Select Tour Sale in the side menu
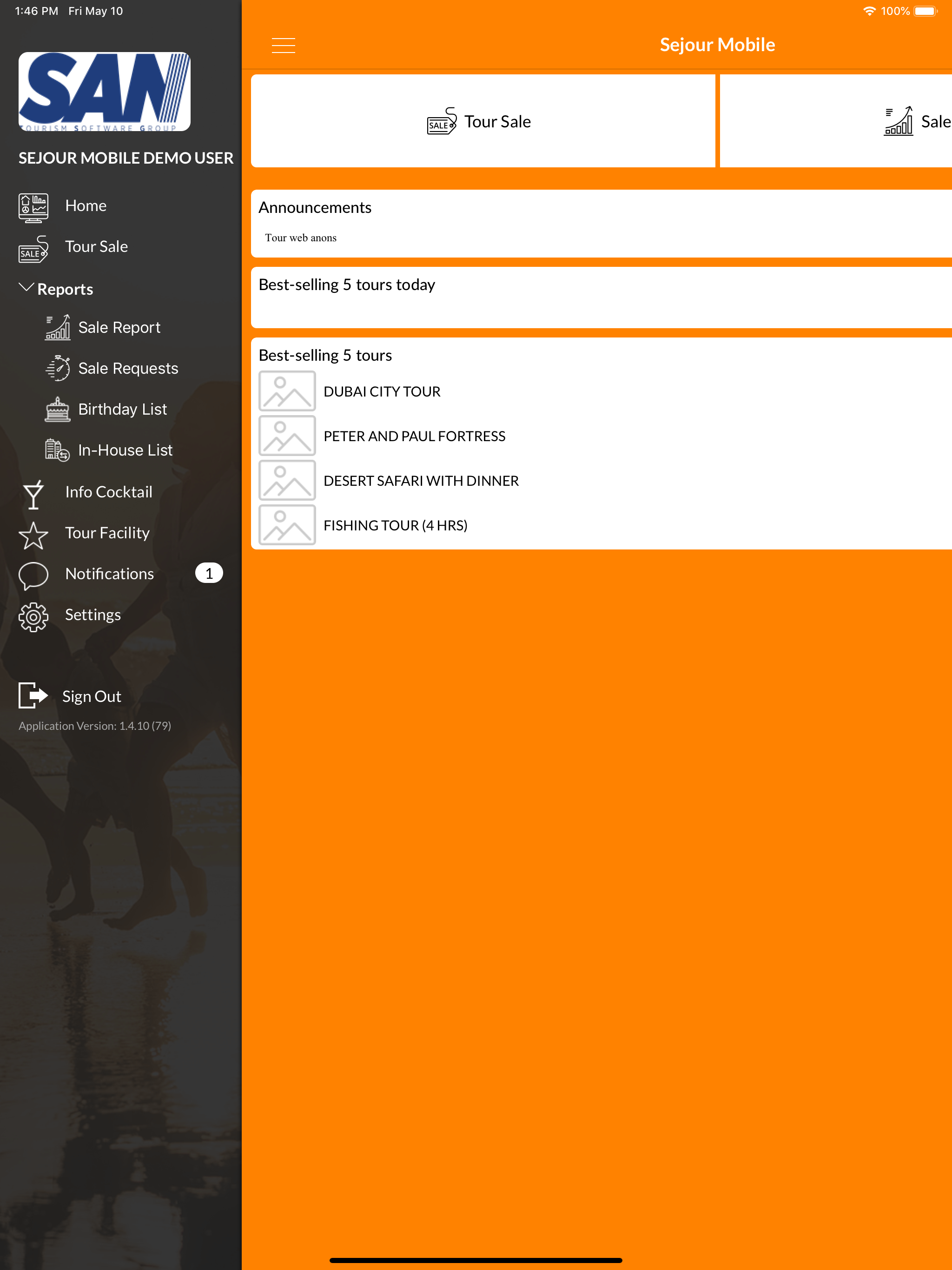This screenshot has width=952, height=1270. [97, 246]
